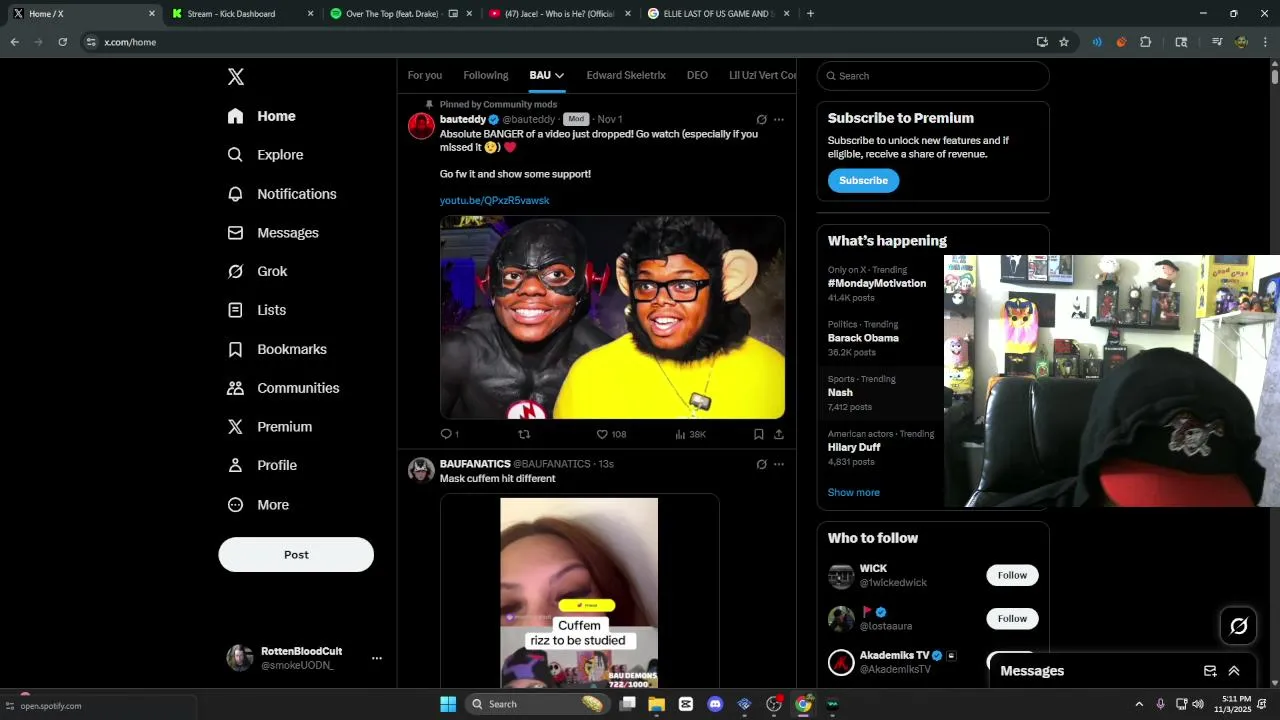Open the bauteddy video thumbnail
1280x720 pixels.
point(612,317)
